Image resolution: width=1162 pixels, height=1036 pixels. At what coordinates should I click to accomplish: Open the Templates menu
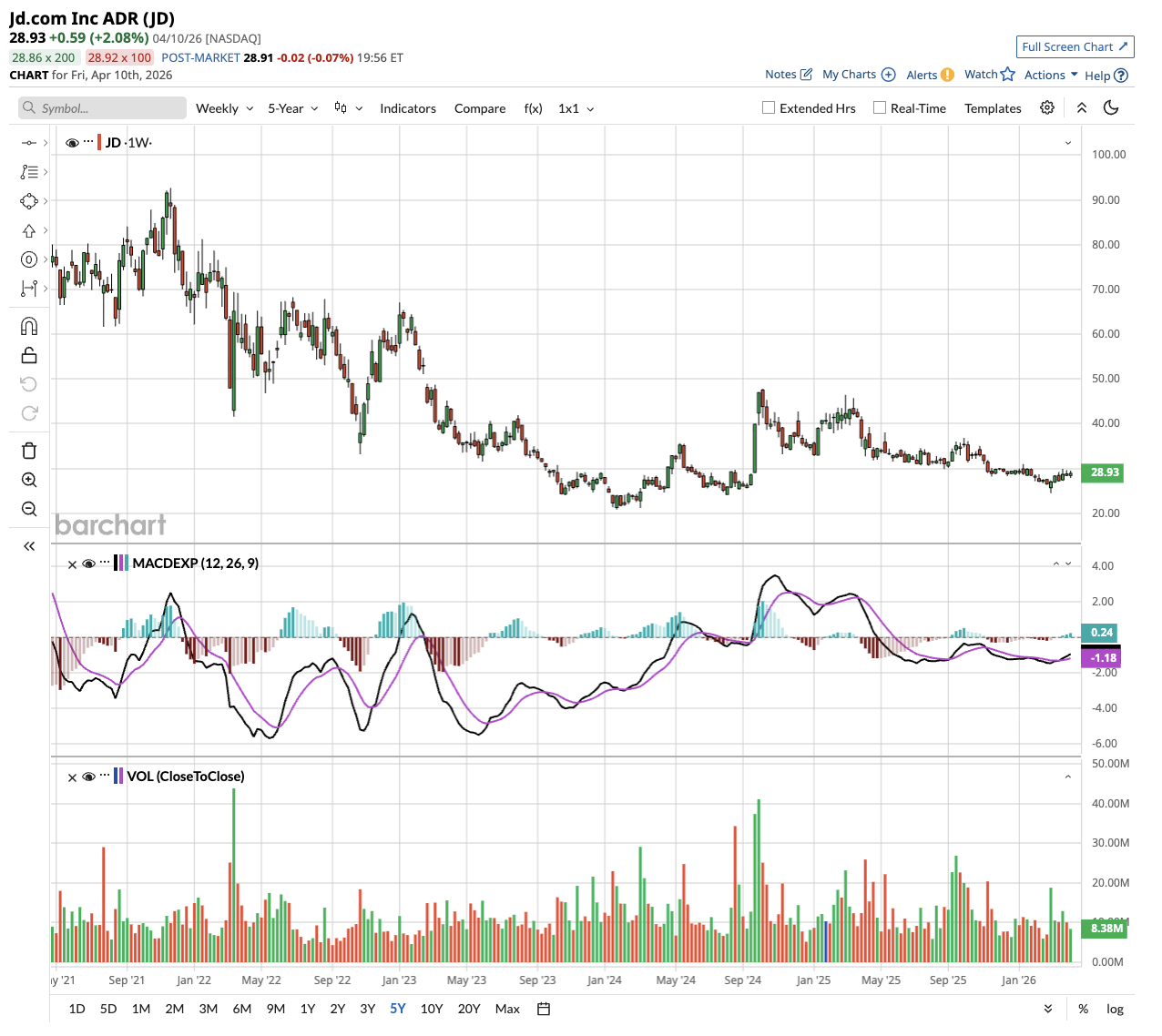[993, 108]
